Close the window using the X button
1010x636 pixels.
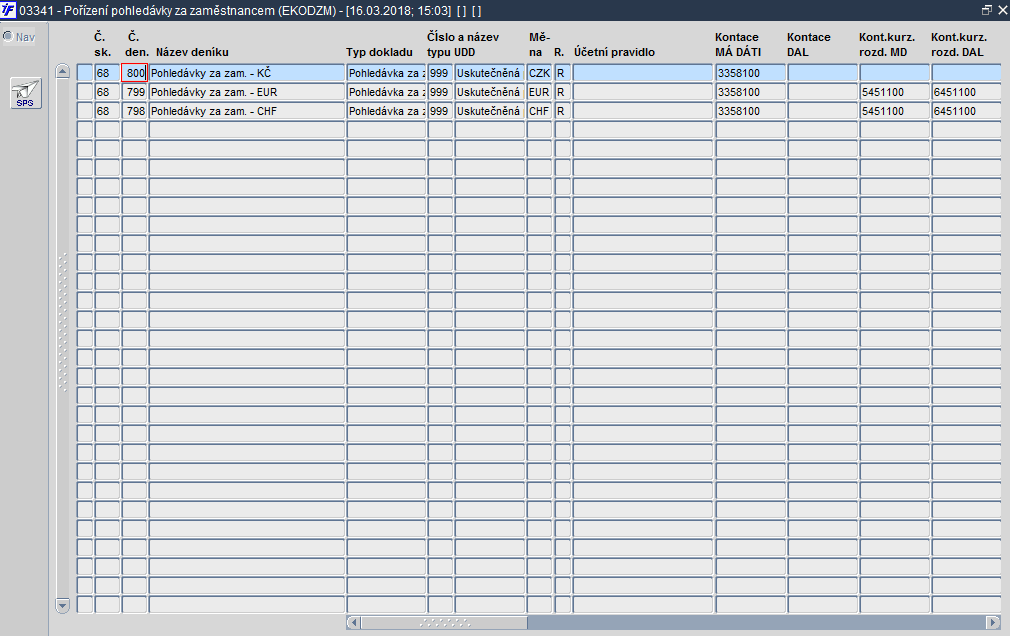[1002, 10]
